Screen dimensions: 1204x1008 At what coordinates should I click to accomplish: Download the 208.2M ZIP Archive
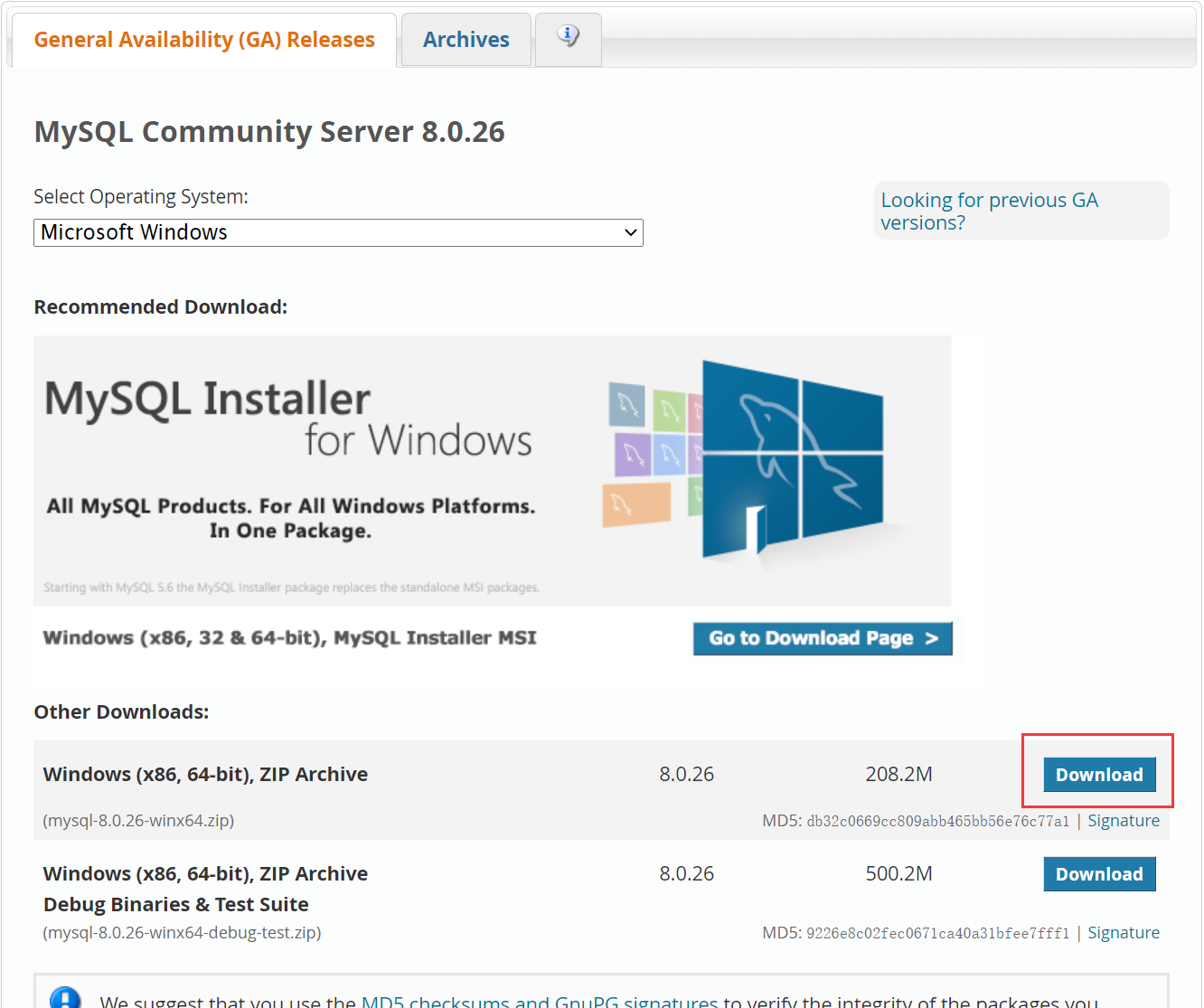1099,775
